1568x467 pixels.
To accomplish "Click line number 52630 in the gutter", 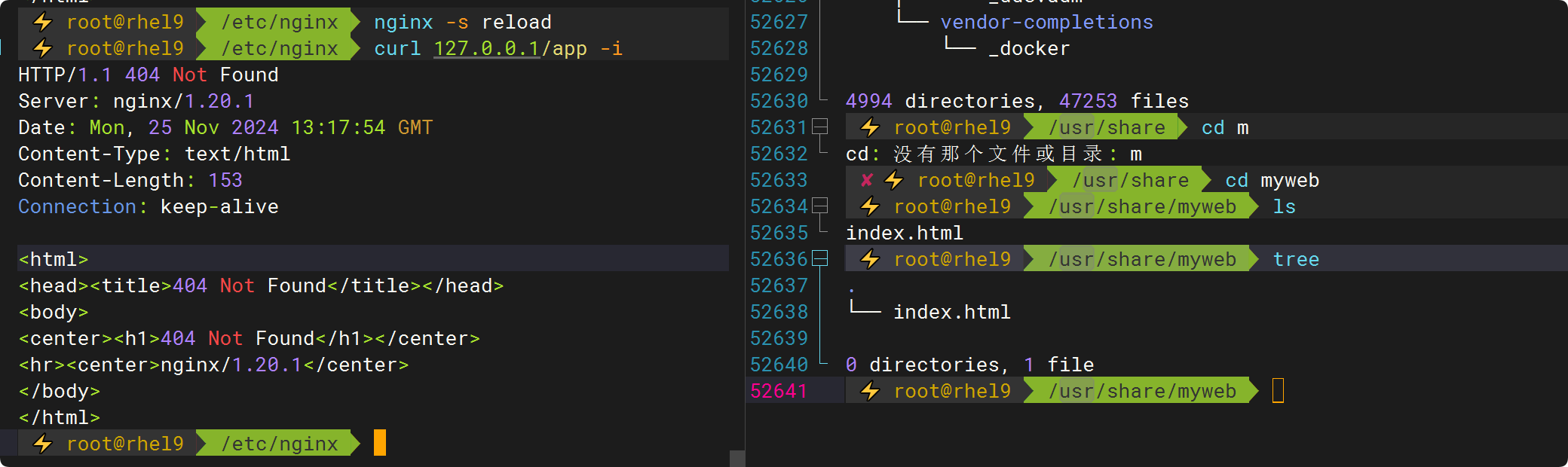I will click(779, 101).
